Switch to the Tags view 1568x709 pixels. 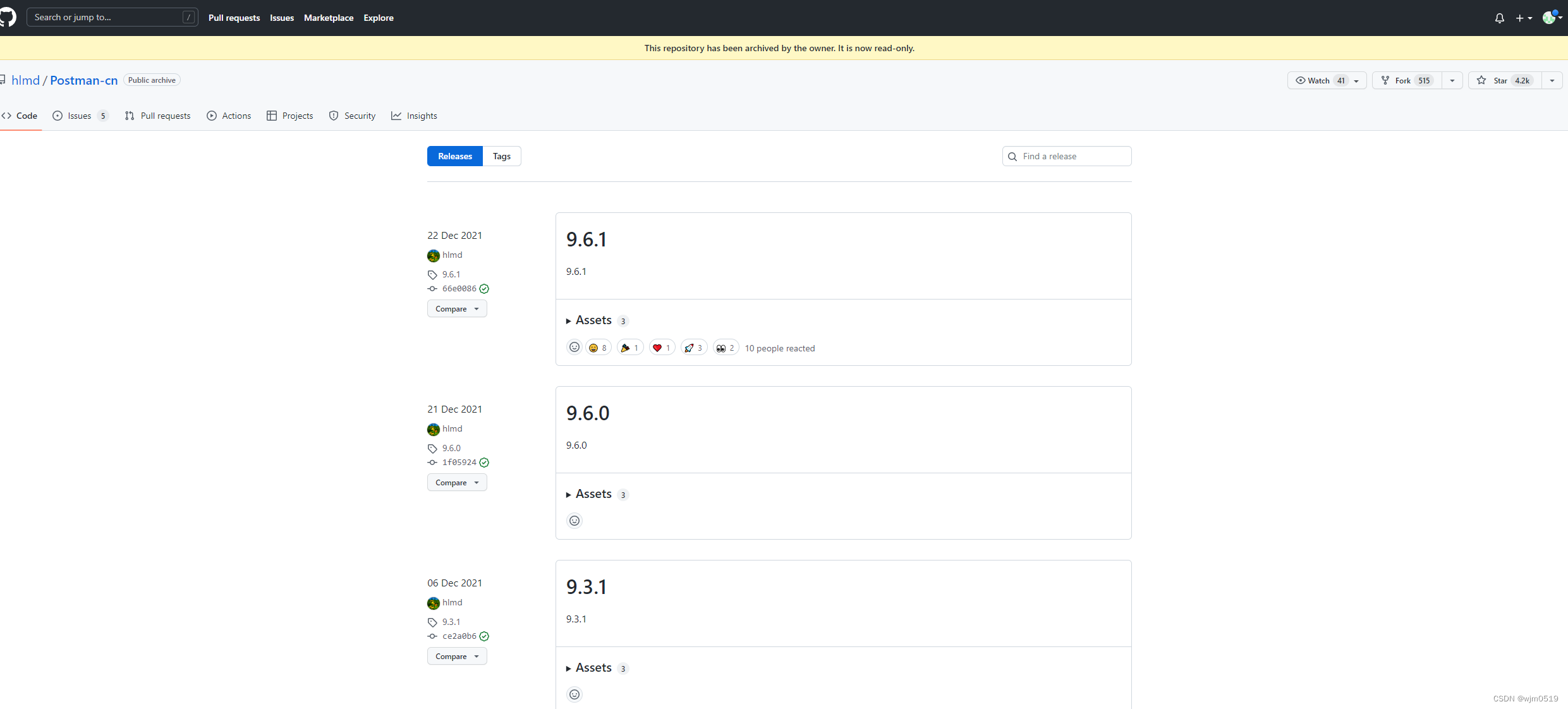pyautogui.click(x=502, y=156)
